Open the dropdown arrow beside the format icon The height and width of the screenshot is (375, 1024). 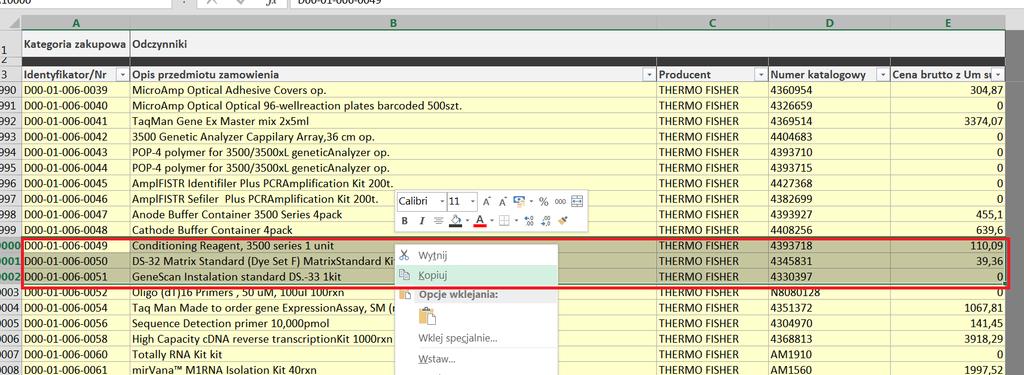pyautogui.click(x=531, y=201)
